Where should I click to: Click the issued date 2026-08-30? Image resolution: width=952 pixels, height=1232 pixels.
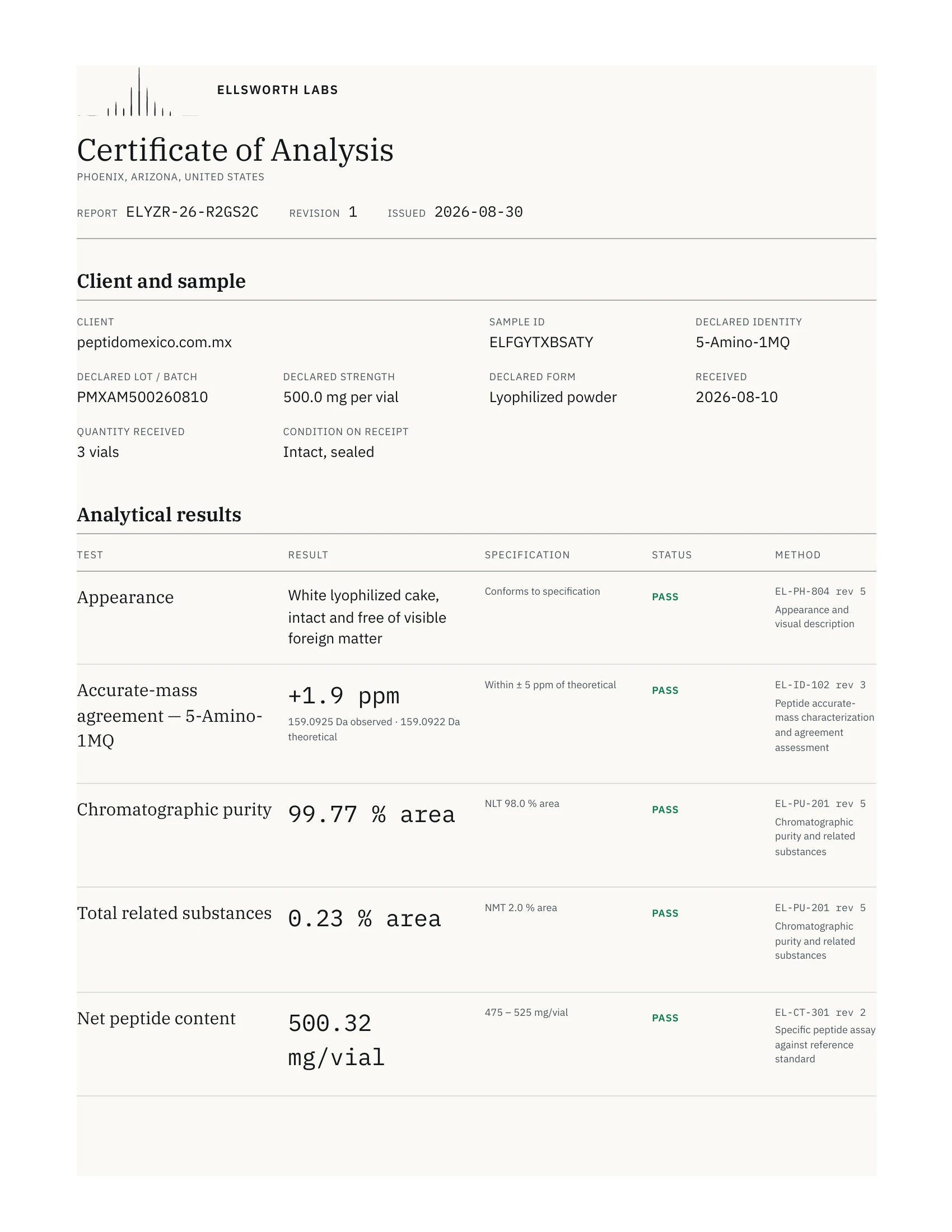tap(479, 212)
